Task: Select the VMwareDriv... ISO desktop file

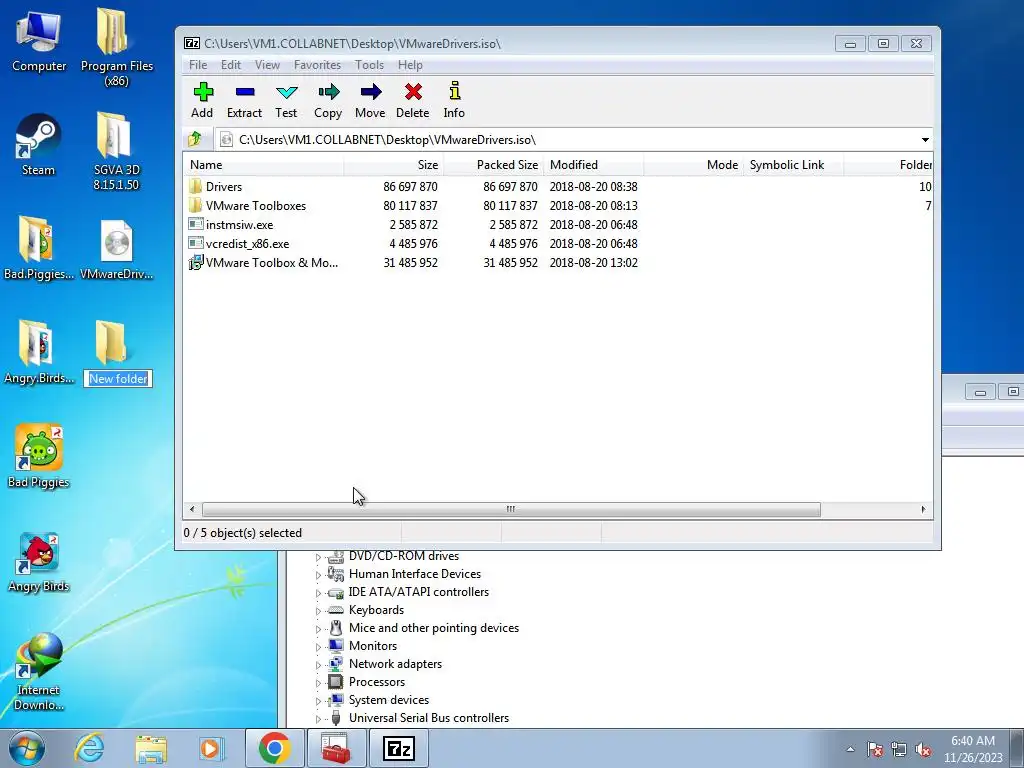Action: point(116,249)
